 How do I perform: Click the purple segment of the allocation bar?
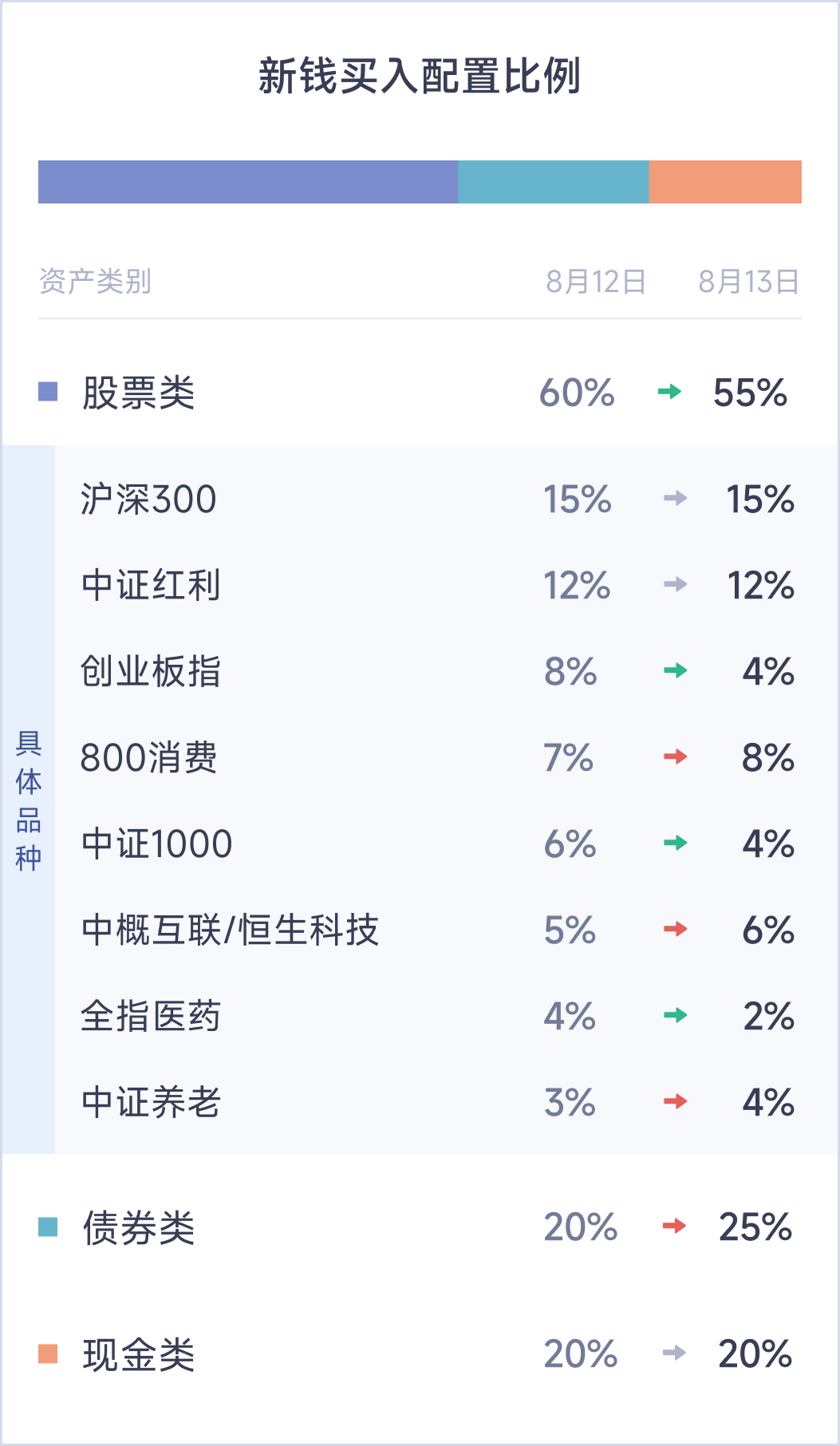247,182
